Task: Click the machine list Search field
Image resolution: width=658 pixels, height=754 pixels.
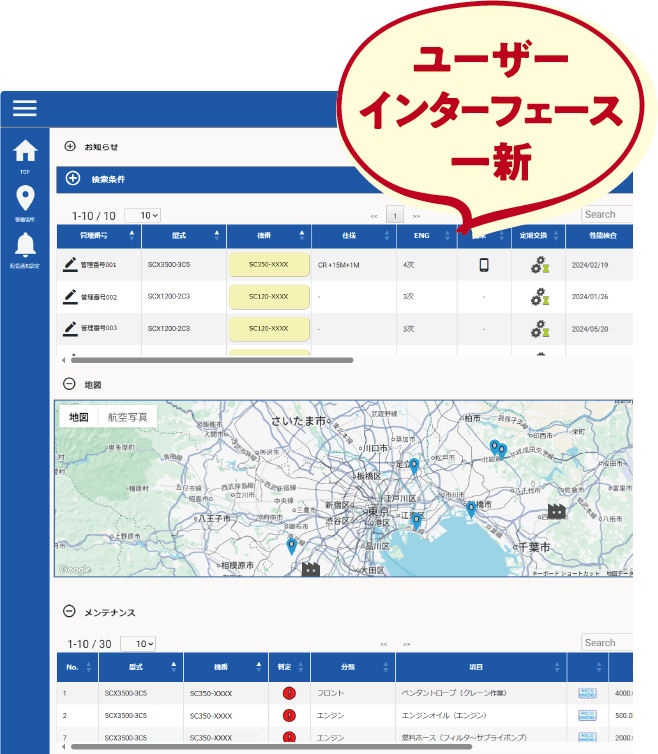Action: 607,214
